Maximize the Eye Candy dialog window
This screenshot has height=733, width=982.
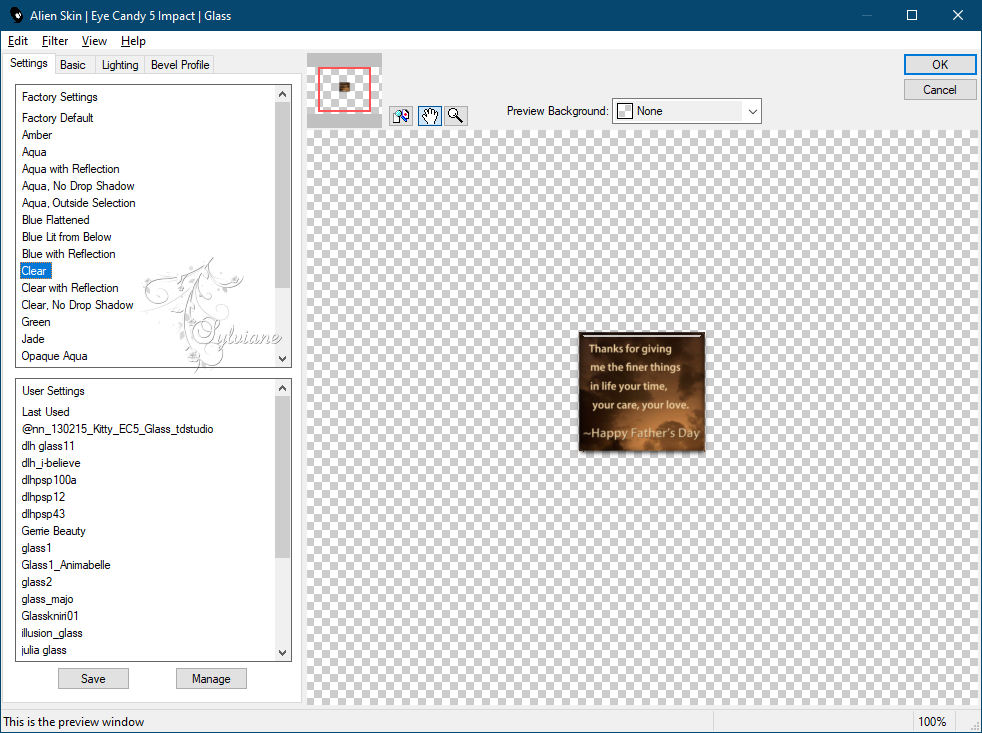coord(912,15)
